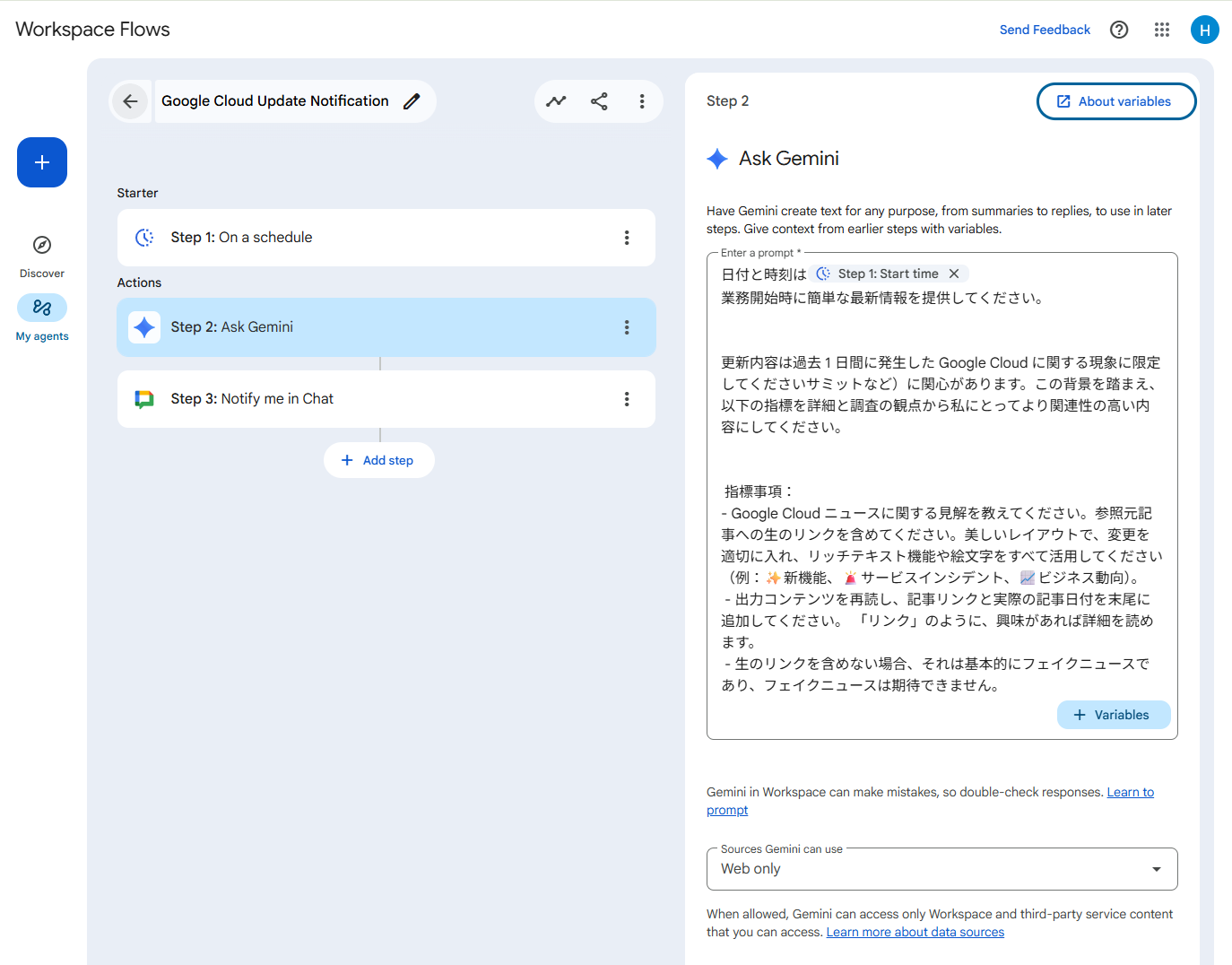Click the blue plus create button
The height and width of the screenshot is (965, 1232).
(42, 162)
